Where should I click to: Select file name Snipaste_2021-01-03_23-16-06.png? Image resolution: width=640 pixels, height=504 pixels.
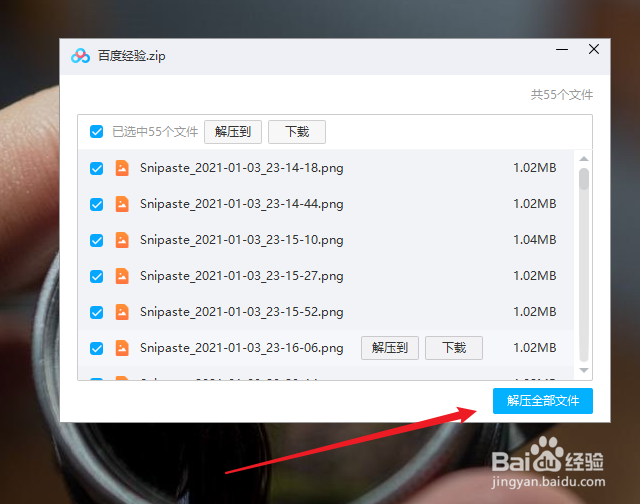(242, 348)
